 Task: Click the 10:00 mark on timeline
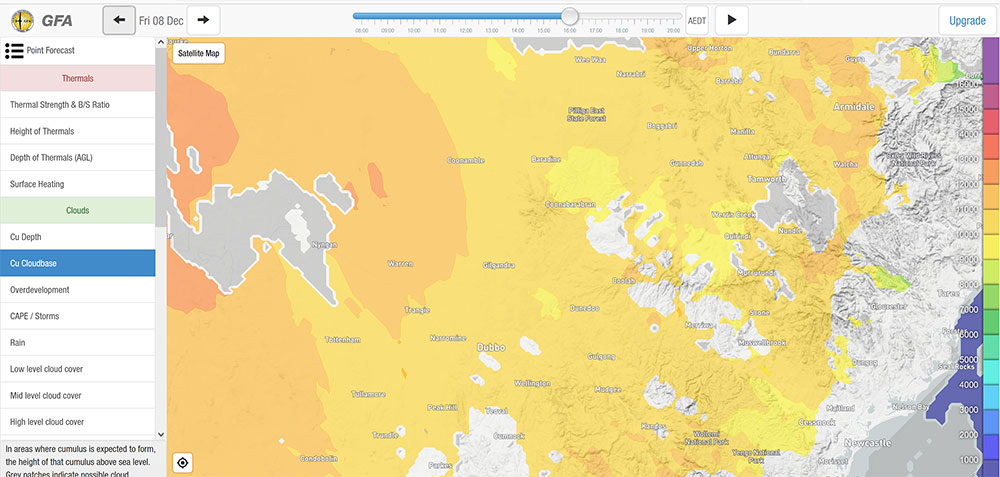tap(414, 30)
